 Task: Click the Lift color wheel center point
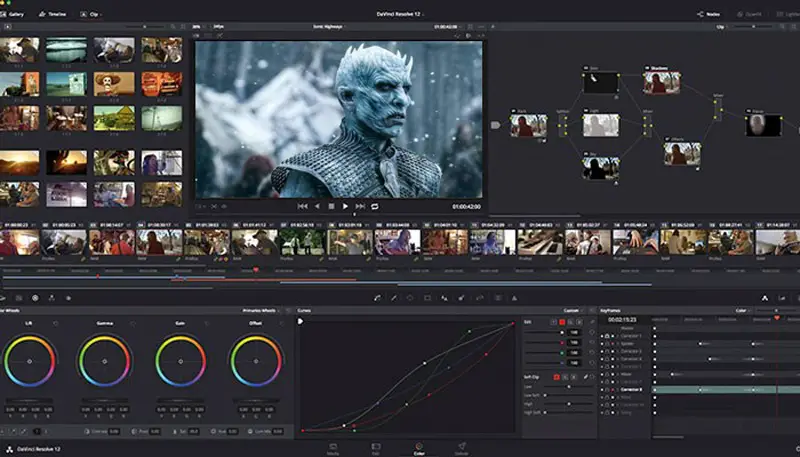30,361
